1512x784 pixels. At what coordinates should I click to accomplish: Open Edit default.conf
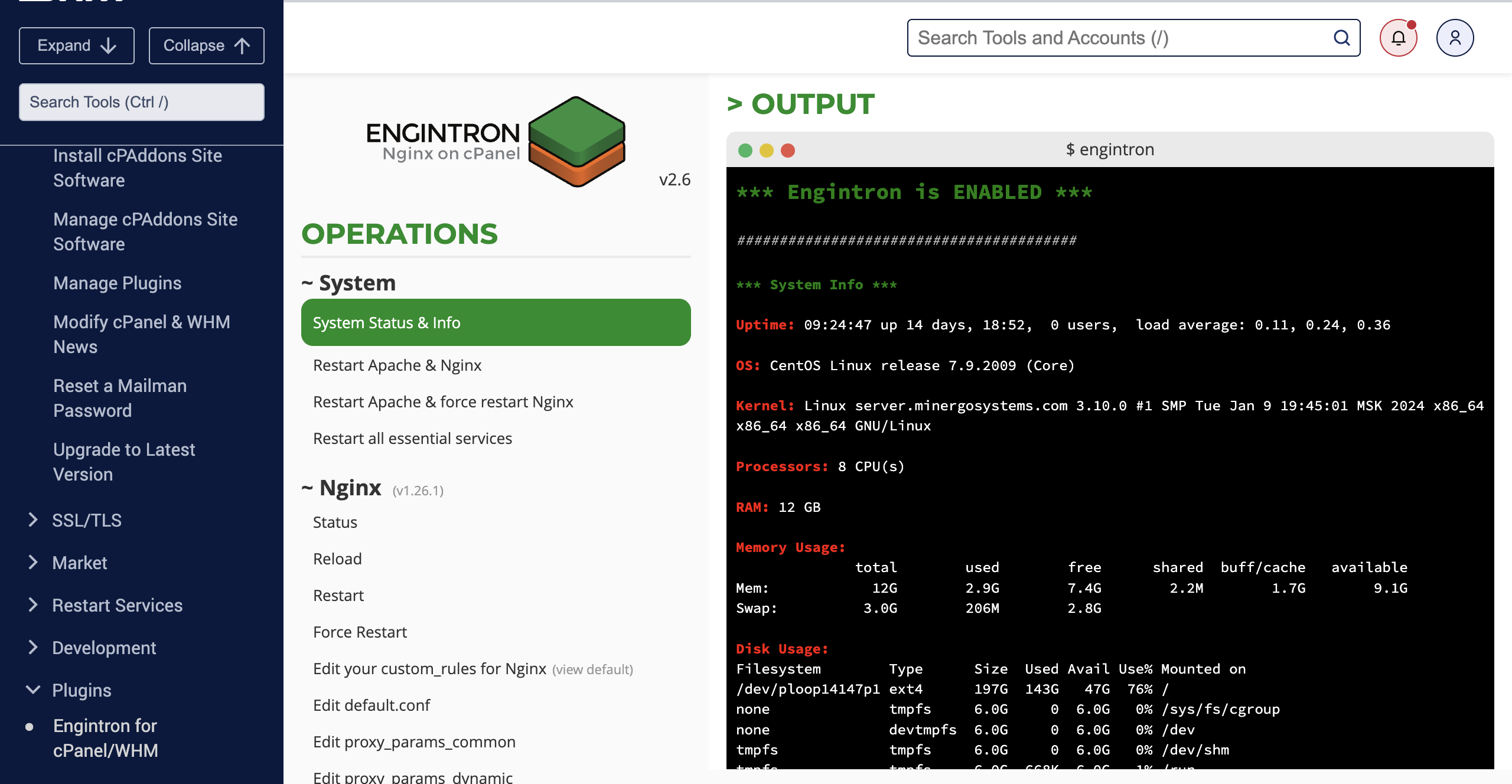[x=372, y=705]
